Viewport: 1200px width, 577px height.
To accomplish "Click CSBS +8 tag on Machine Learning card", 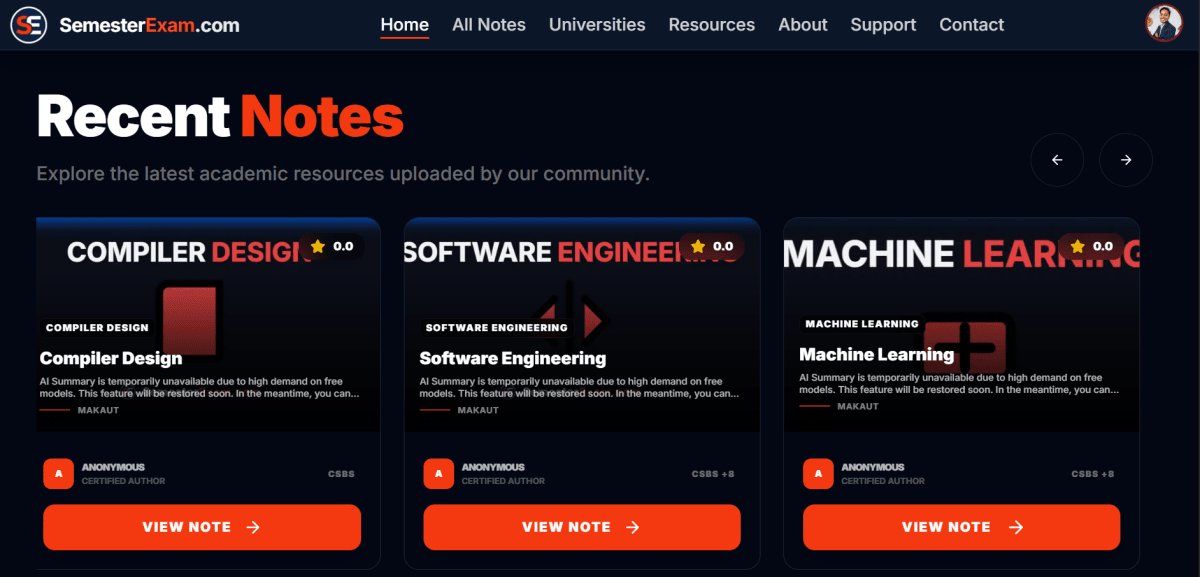I will tap(1093, 474).
